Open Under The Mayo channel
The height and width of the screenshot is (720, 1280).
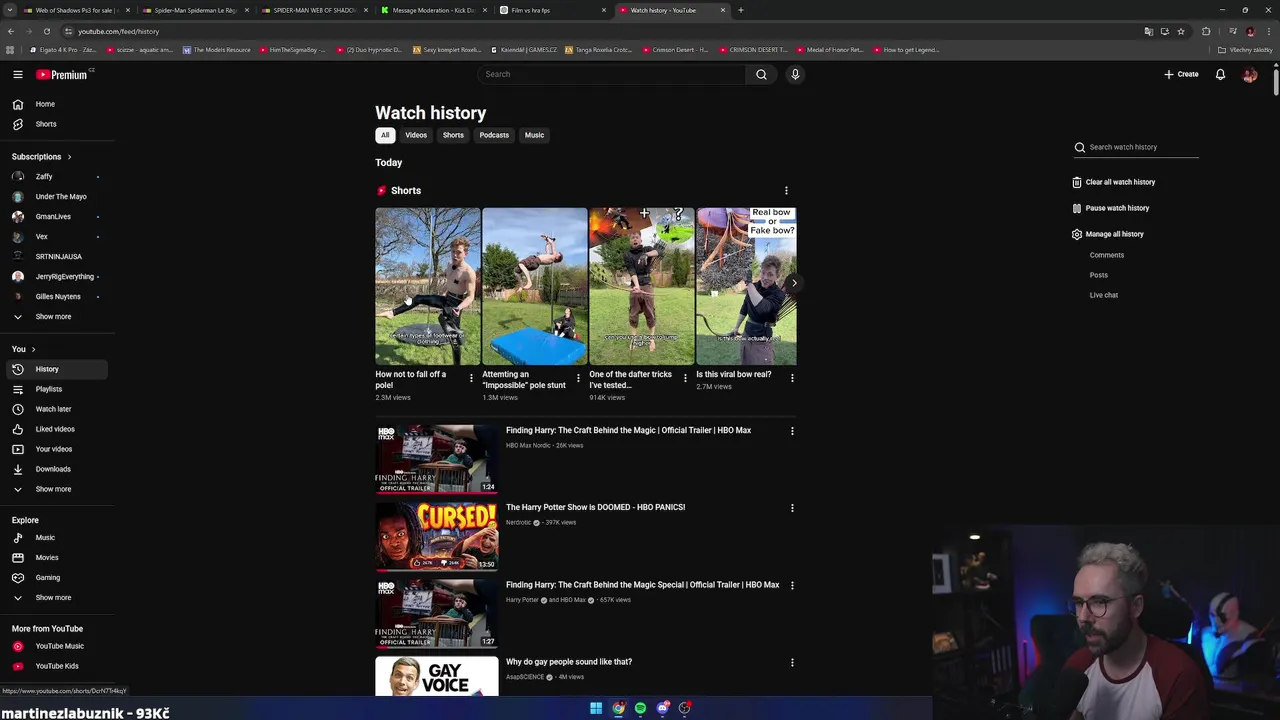pos(55,196)
